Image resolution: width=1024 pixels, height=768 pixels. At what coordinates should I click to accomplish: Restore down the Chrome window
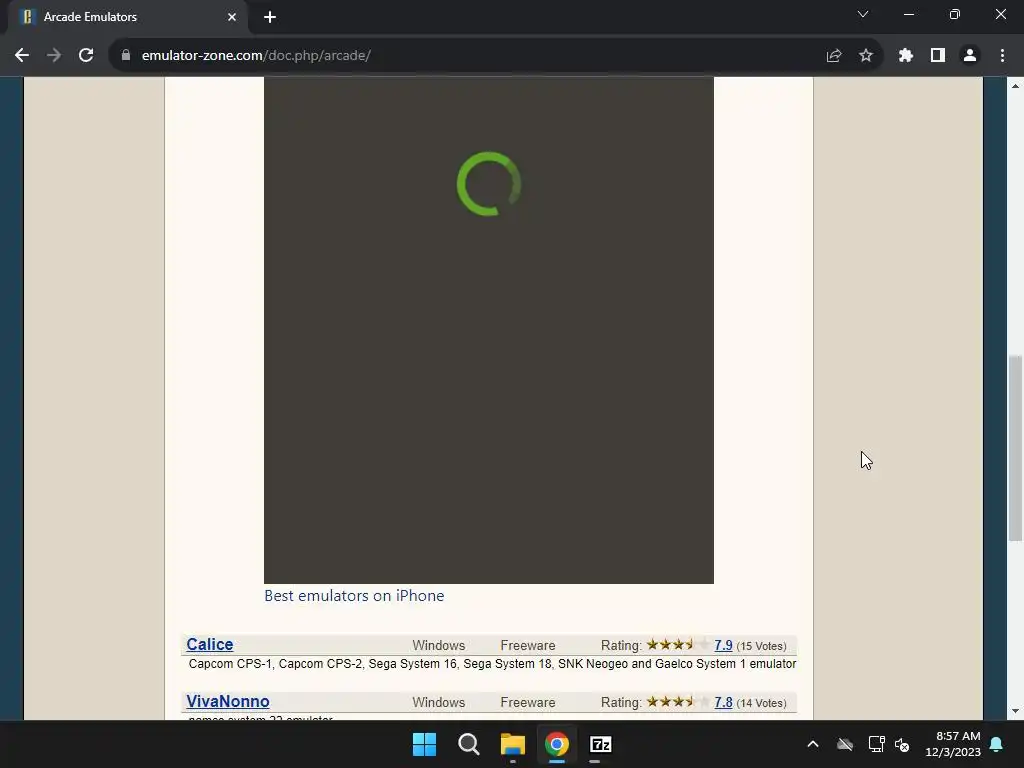point(955,14)
